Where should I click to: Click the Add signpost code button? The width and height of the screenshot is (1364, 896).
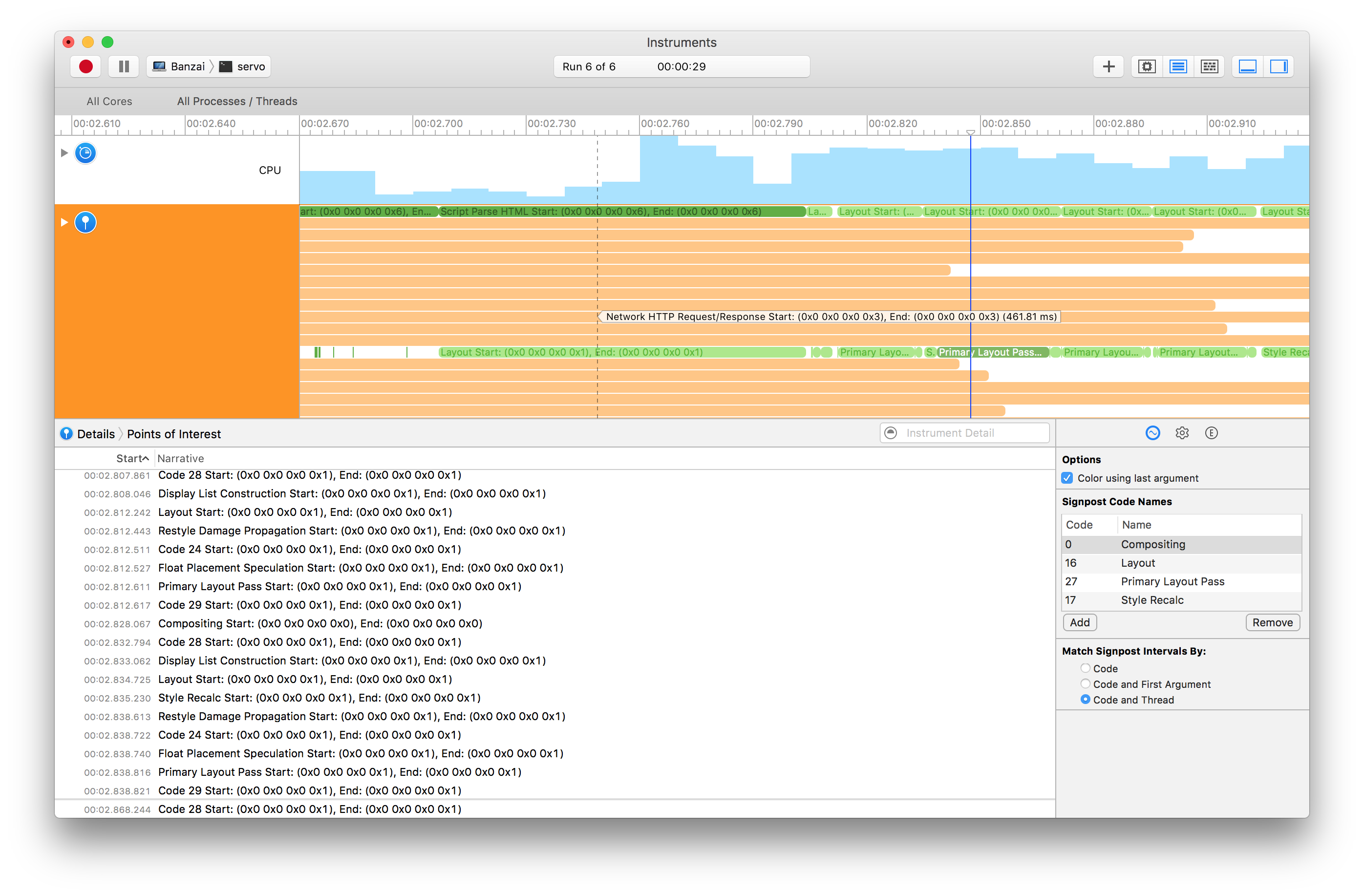1081,622
